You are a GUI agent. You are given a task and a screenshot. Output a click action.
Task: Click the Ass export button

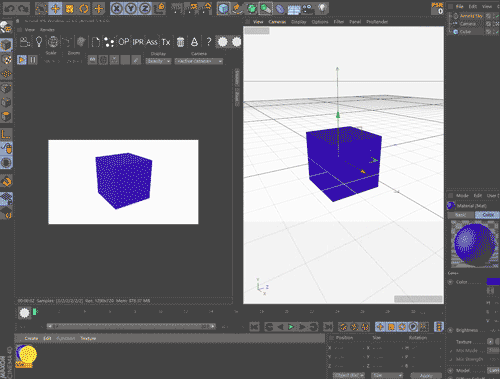tap(152, 42)
